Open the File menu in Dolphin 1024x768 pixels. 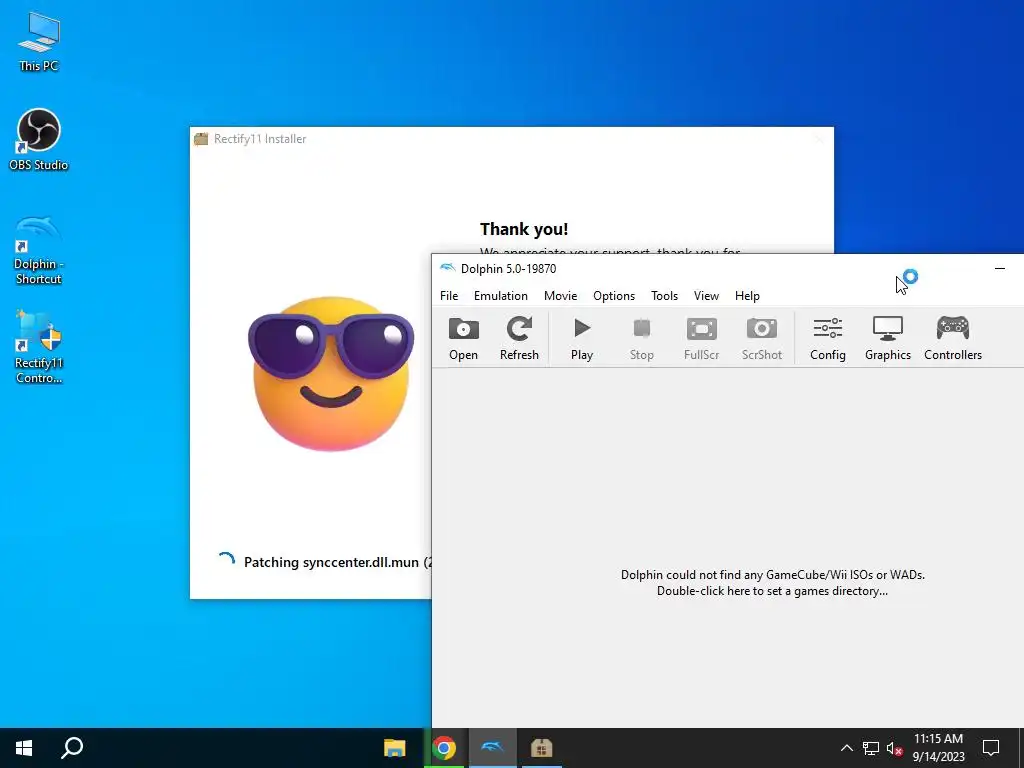pyautogui.click(x=449, y=296)
